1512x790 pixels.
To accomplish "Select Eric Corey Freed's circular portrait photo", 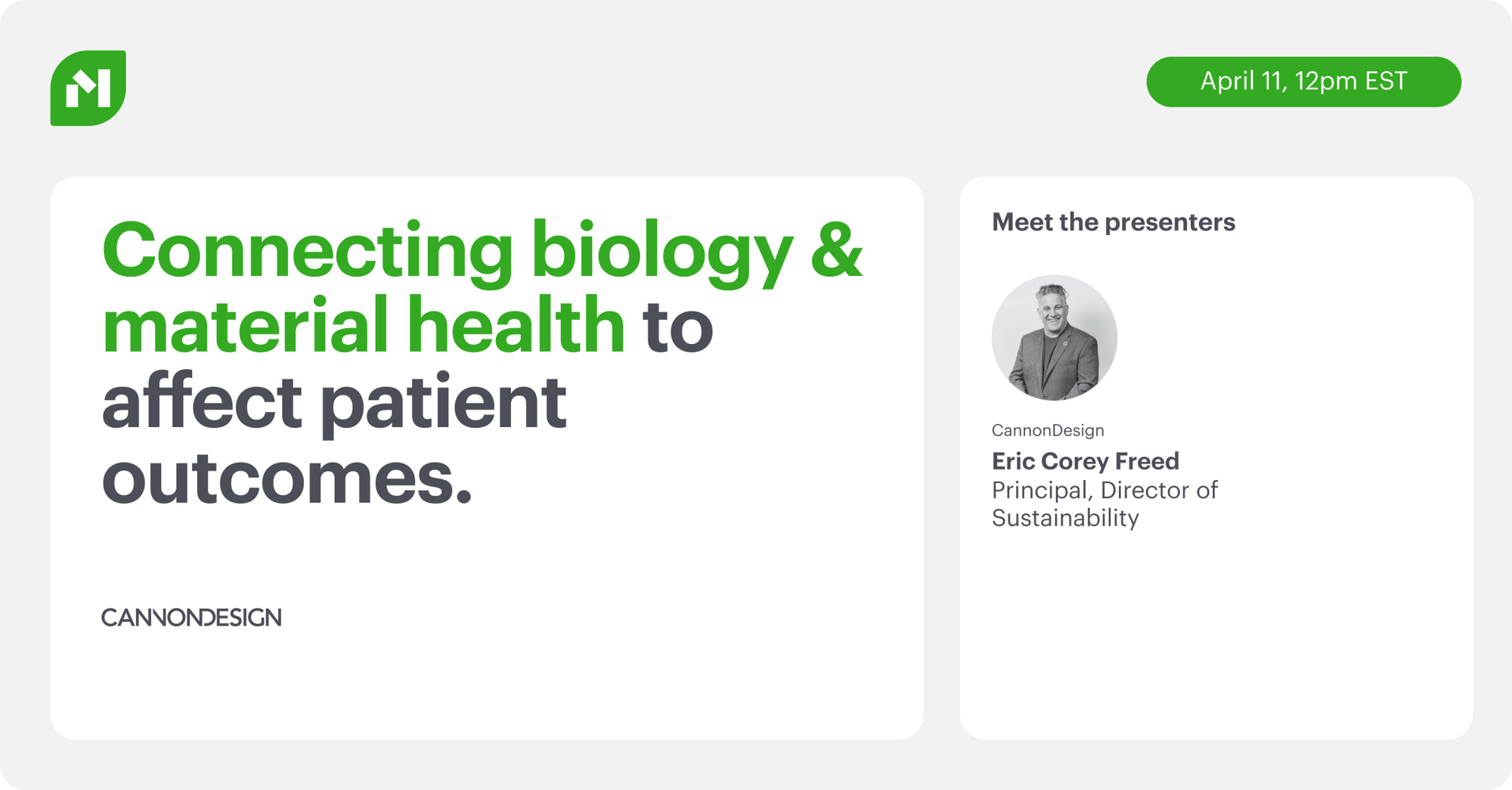I will (x=1054, y=337).
